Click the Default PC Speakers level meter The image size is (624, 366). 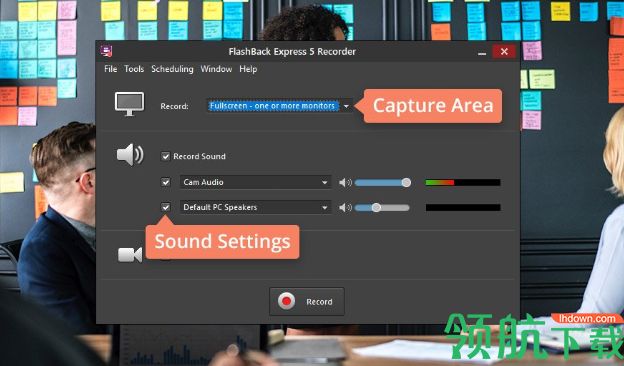(463, 208)
